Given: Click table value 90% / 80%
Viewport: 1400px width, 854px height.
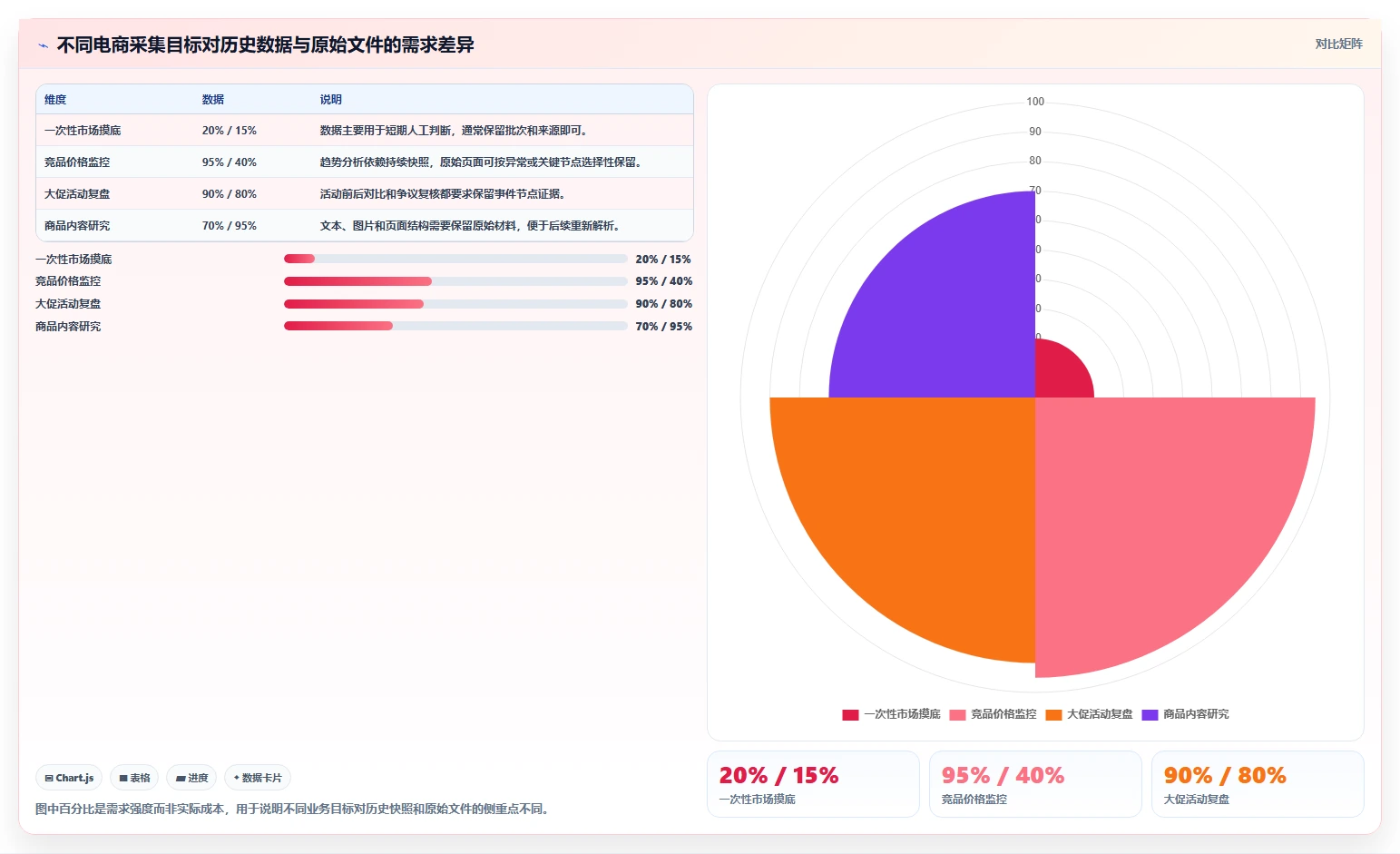Looking at the screenshot, I should (x=230, y=194).
